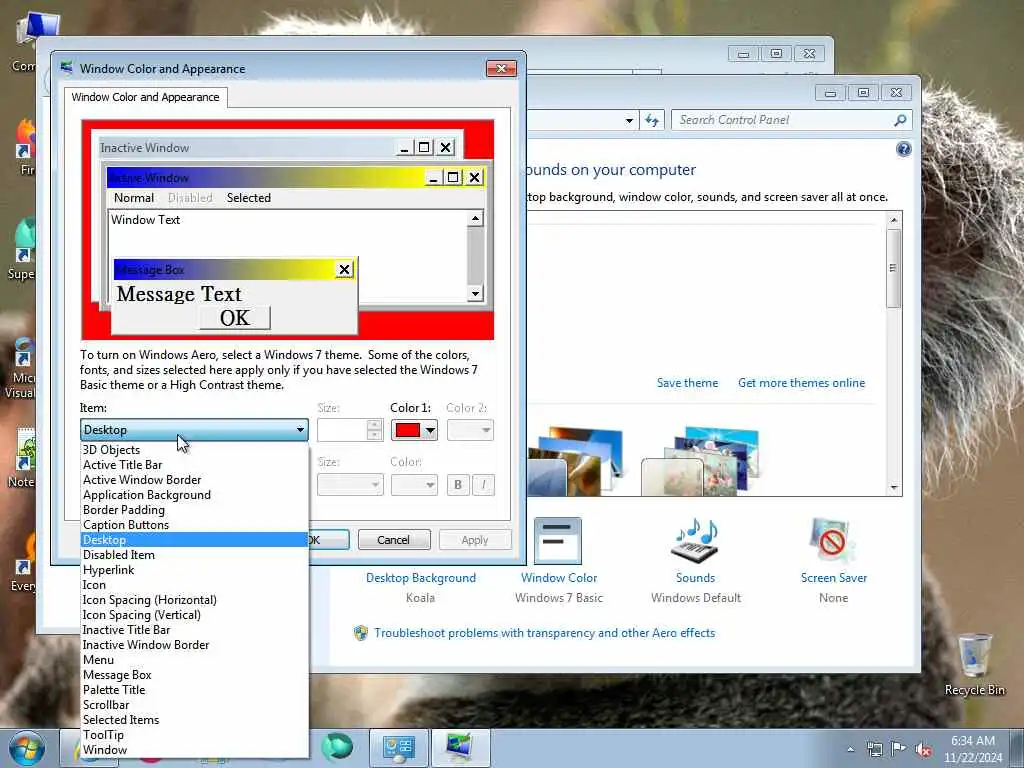1024x768 pixels.
Task: Click themes list scroll up arrow
Action: pos(893,220)
